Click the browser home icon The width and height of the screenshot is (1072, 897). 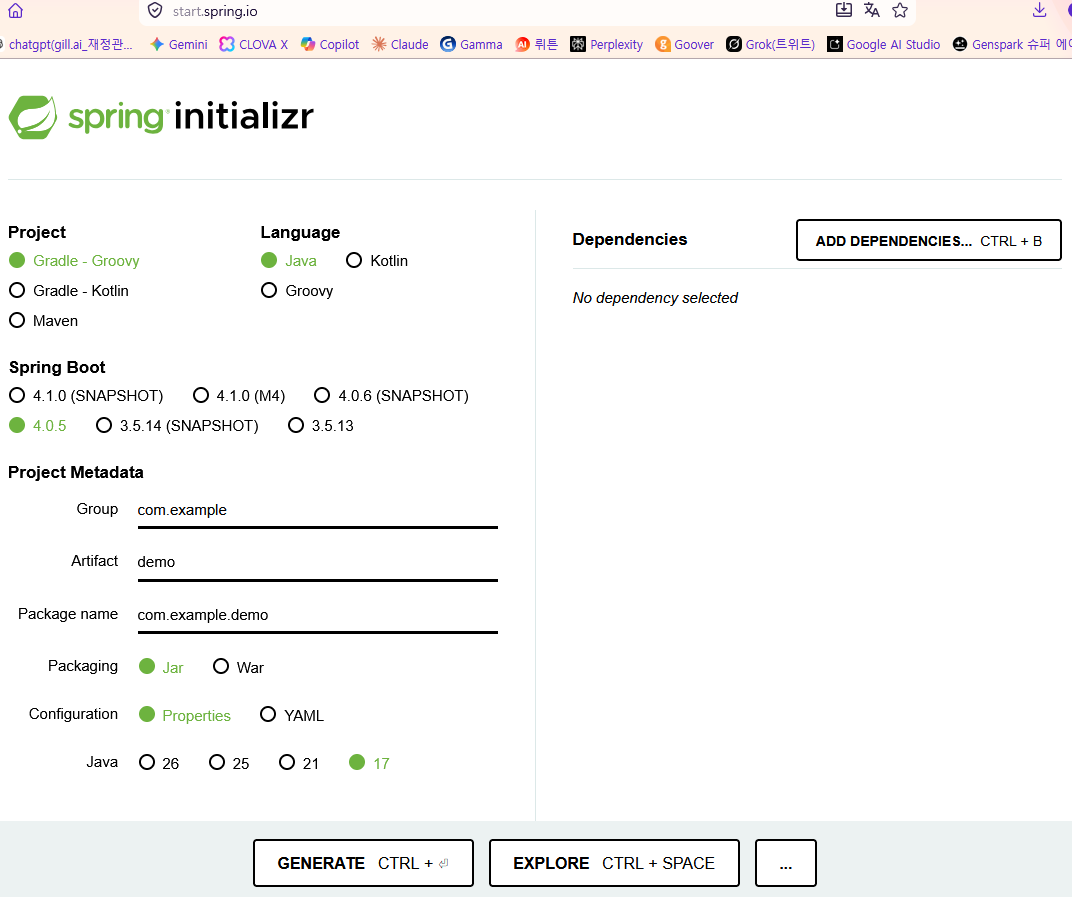point(16,10)
